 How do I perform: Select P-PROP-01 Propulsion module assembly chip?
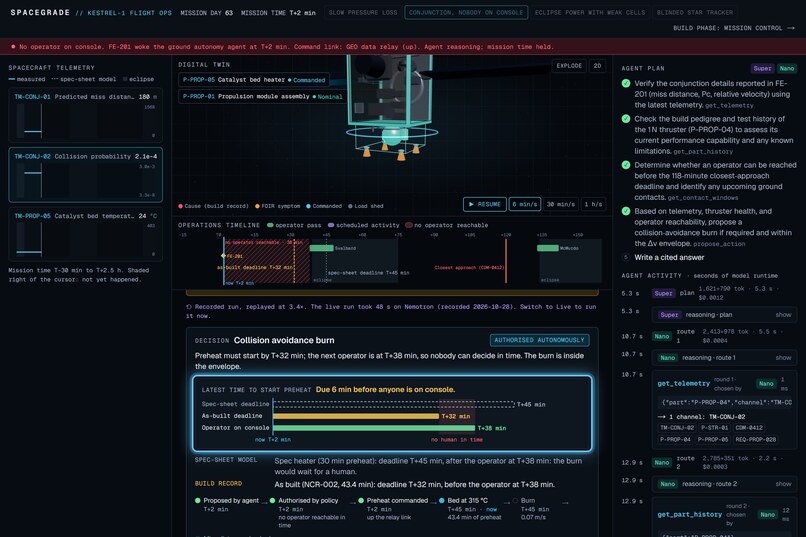(x=262, y=96)
